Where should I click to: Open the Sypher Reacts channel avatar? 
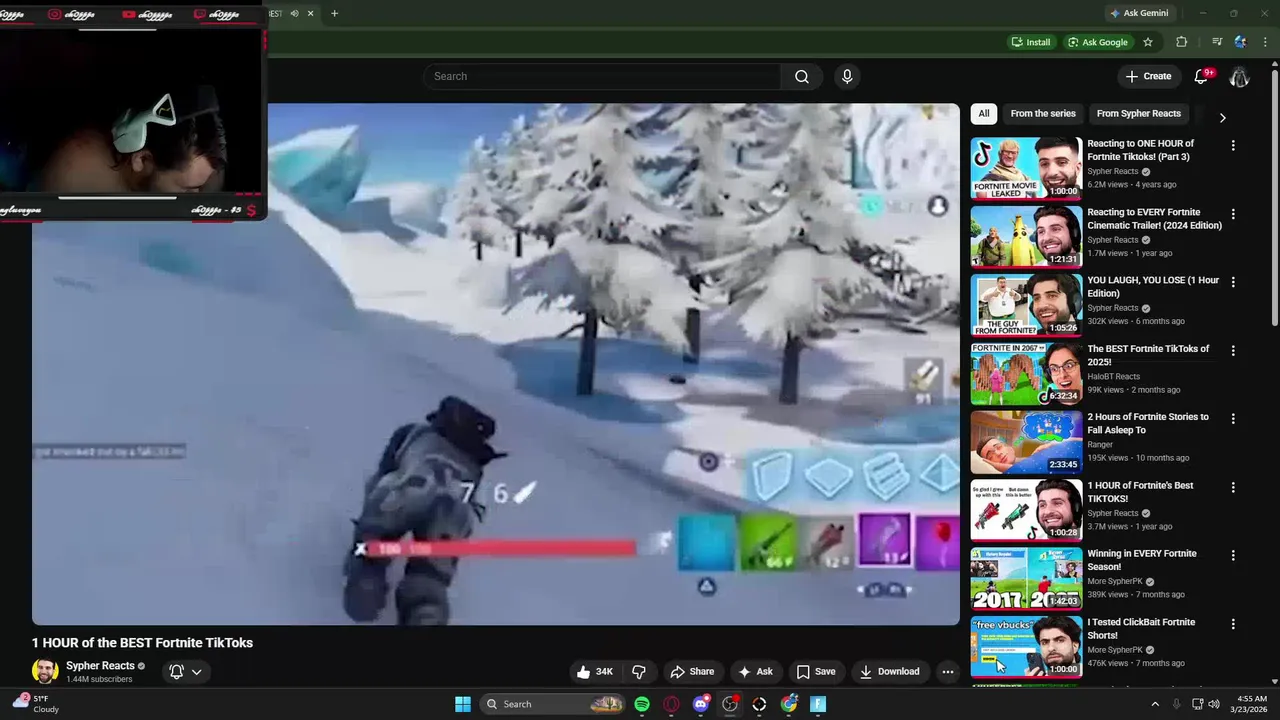point(45,671)
